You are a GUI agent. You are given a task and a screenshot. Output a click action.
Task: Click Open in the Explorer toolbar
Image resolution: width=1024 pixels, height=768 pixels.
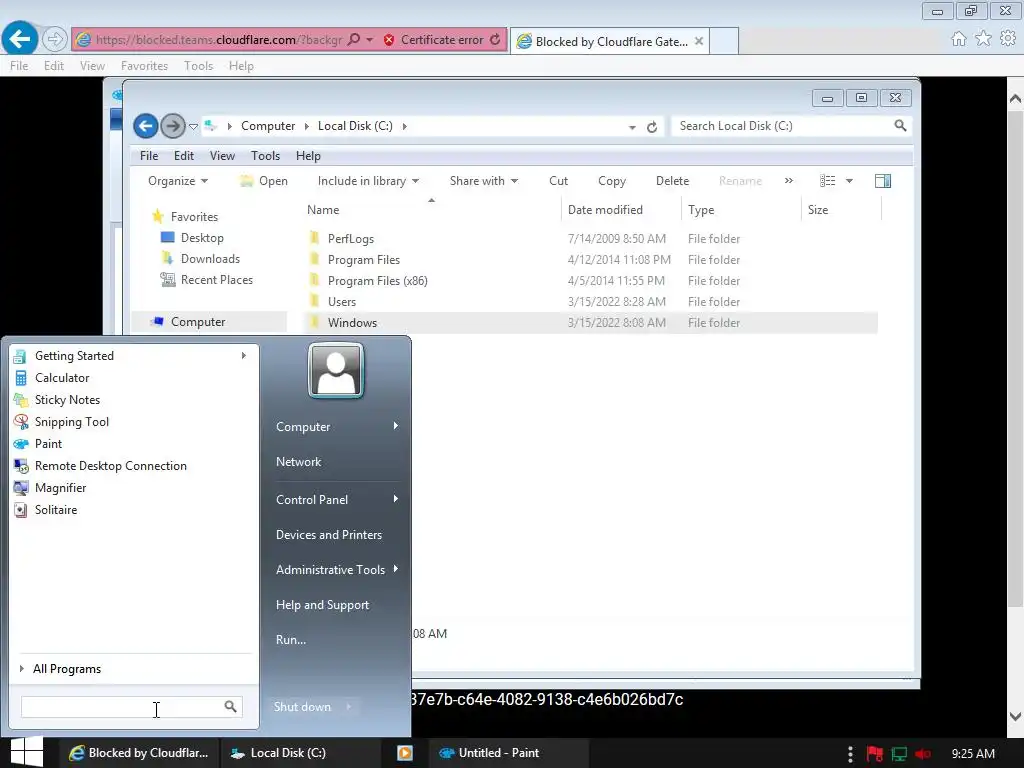[x=264, y=181]
